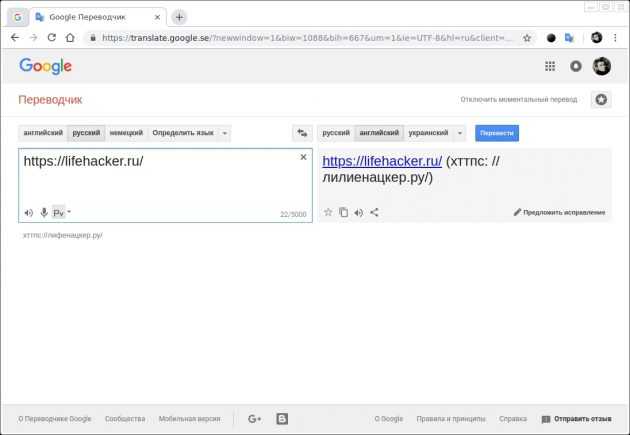The width and height of the screenshot is (630, 435).
Task: Open the Chrome profile avatar in toolbar
Action: tap(597, 38)
